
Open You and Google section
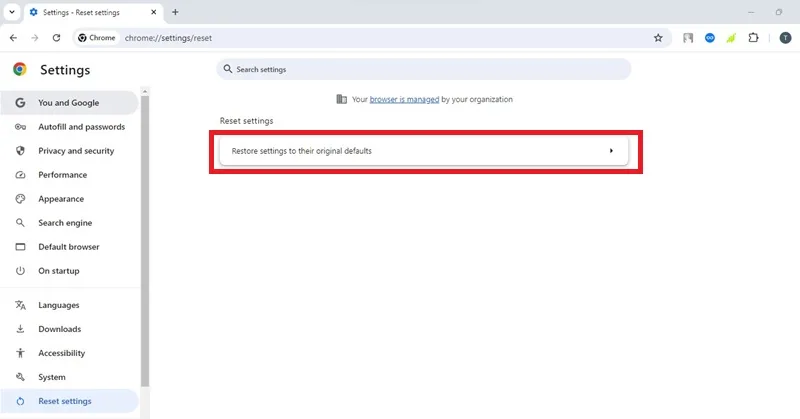coord(69,103)
